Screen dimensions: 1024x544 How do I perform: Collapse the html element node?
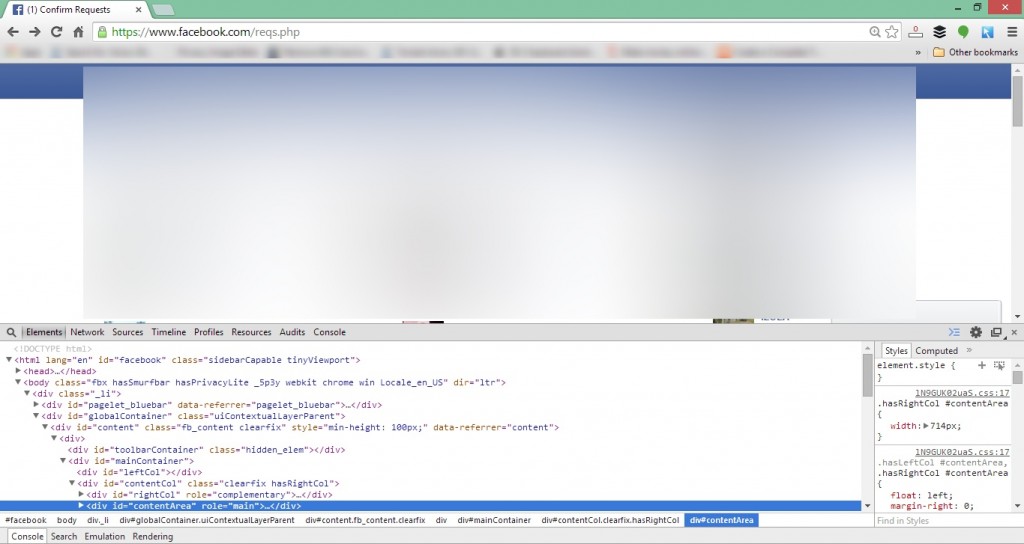tap(9, 360)
